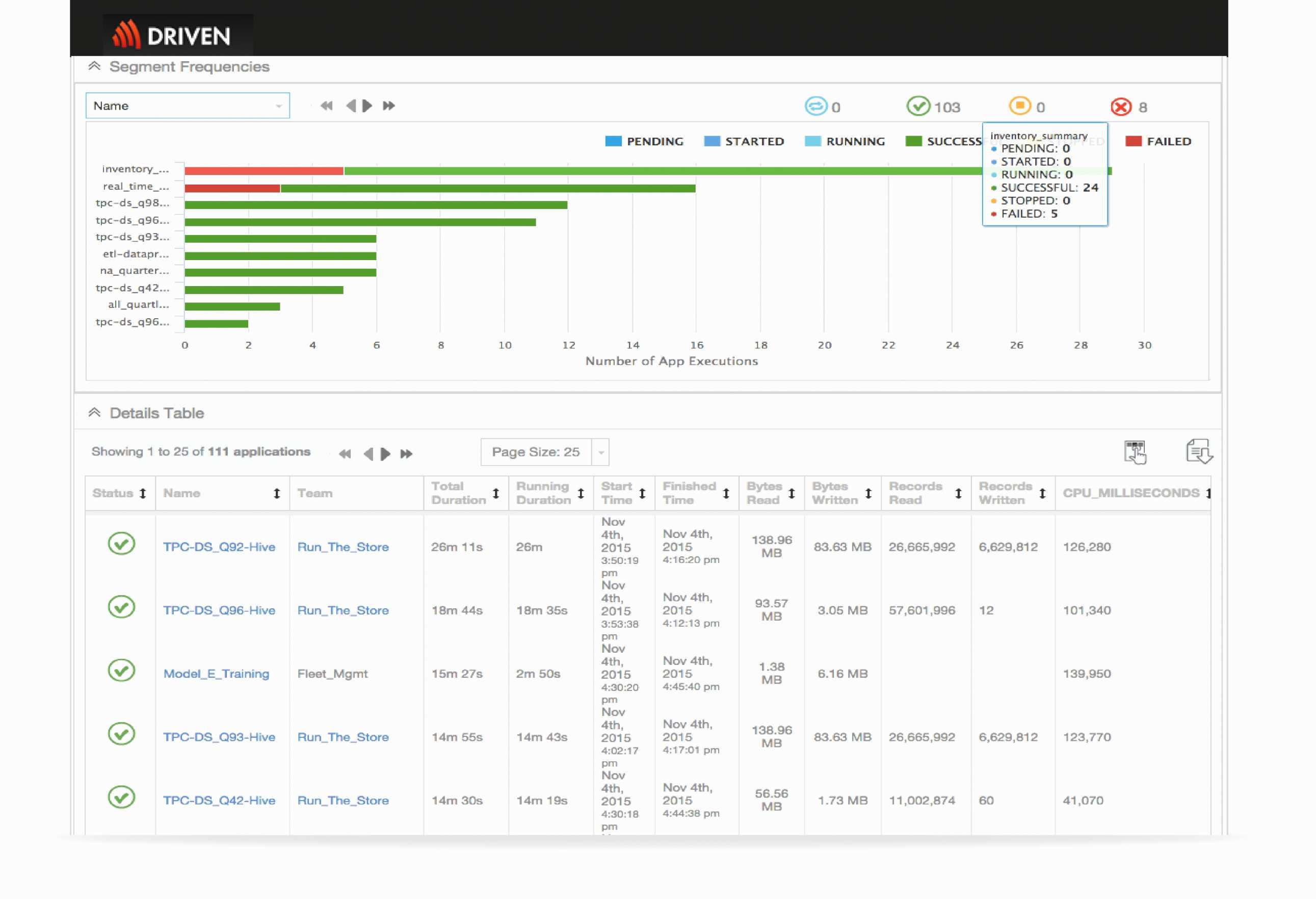Open the Model_E_Training application link
This screenshot has width=1316, height=899.
pos(216,674)
